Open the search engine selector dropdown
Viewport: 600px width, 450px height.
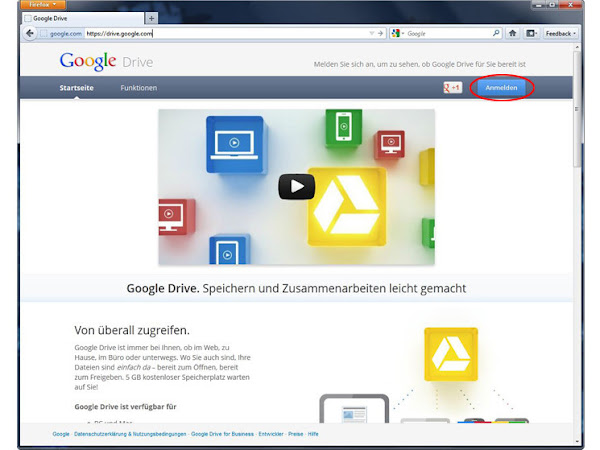(x=398, y=34)
